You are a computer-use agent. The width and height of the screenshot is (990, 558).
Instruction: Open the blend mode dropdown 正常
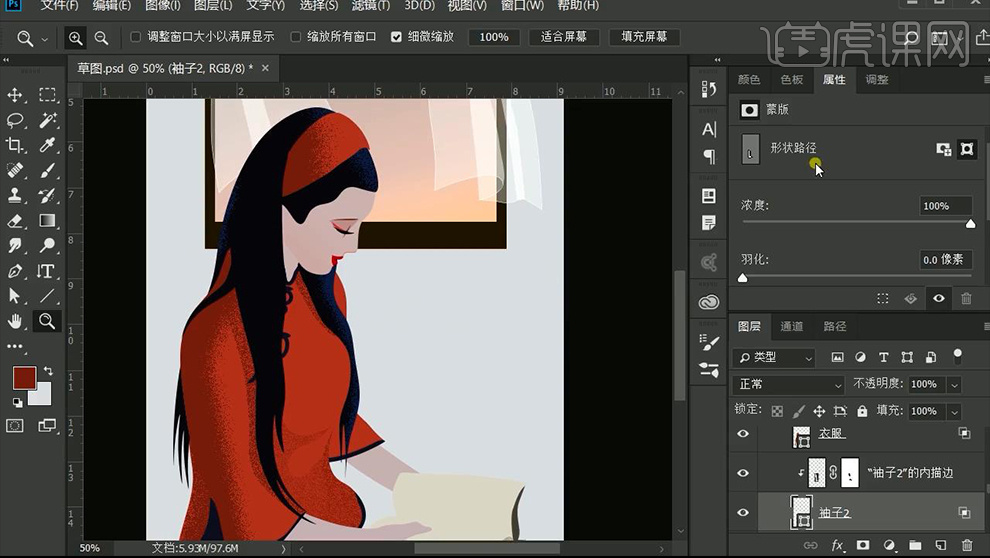tap(789, 384)
